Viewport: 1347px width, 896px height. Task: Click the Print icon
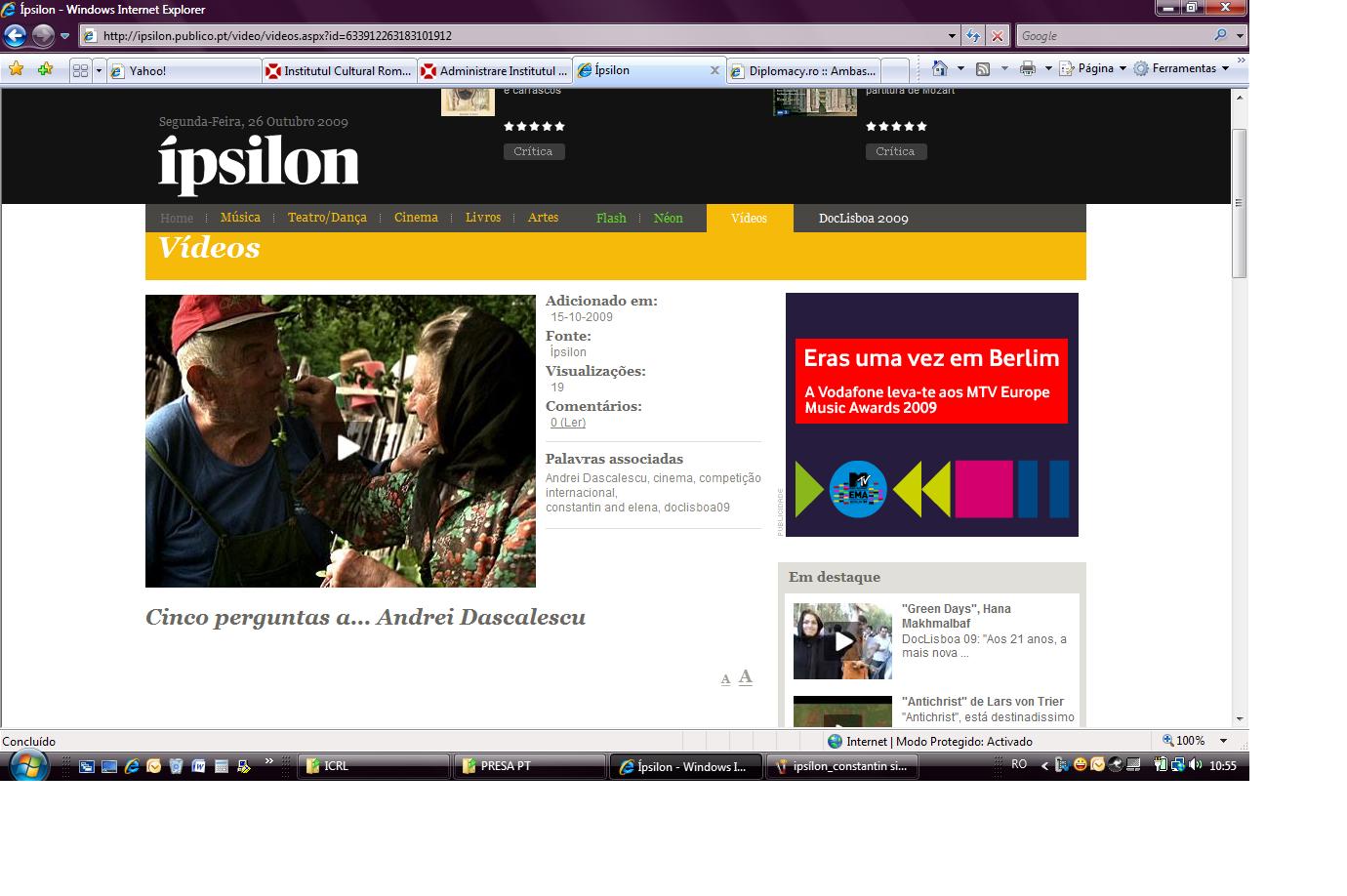pos(1027,68)
